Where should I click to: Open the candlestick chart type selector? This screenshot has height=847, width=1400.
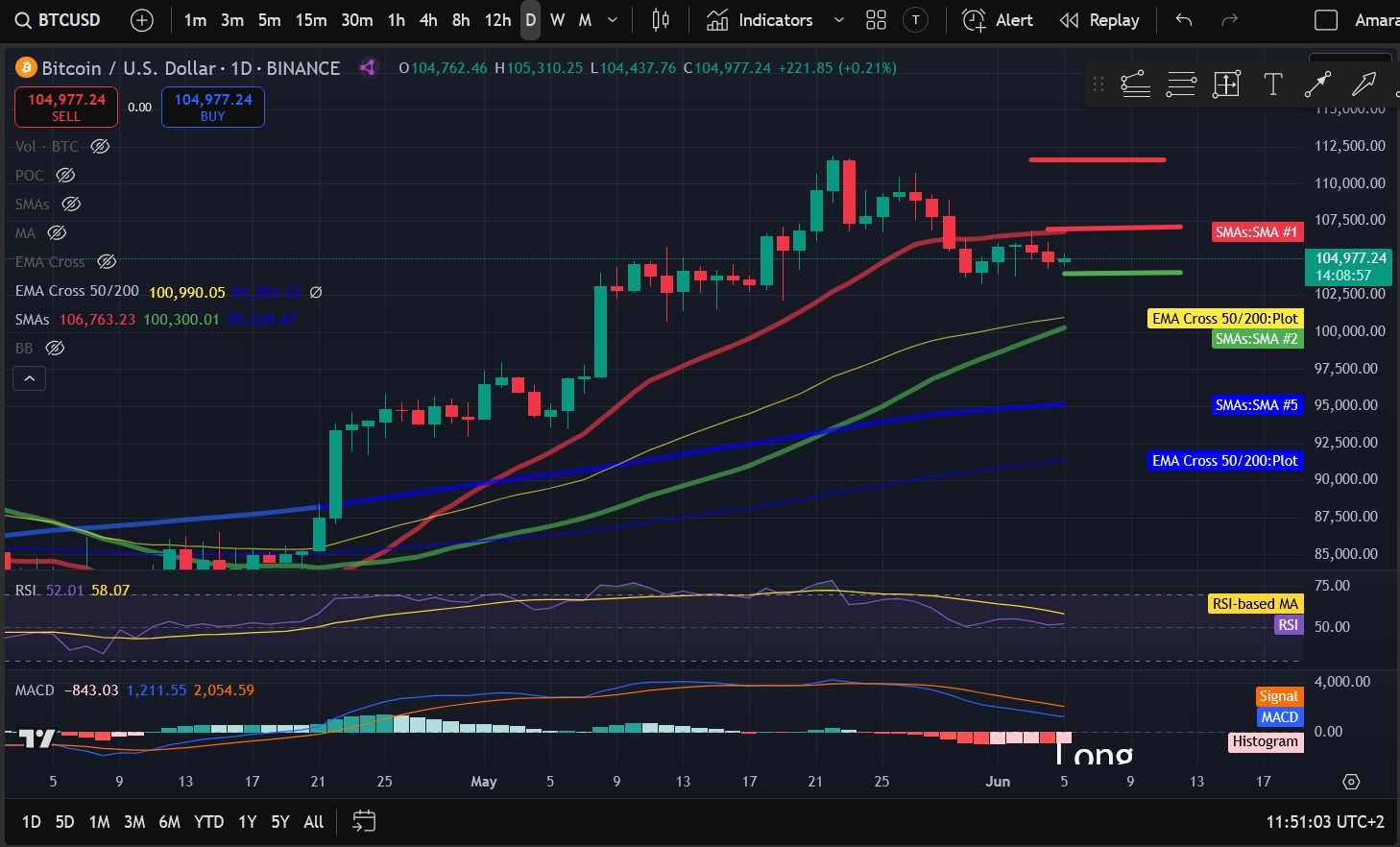661,20
